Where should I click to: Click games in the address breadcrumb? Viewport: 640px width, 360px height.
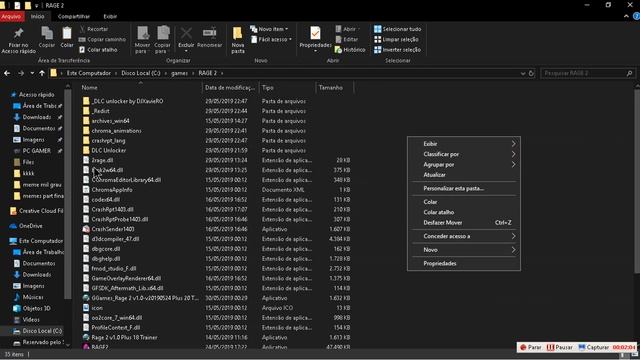tap(180, 73)
